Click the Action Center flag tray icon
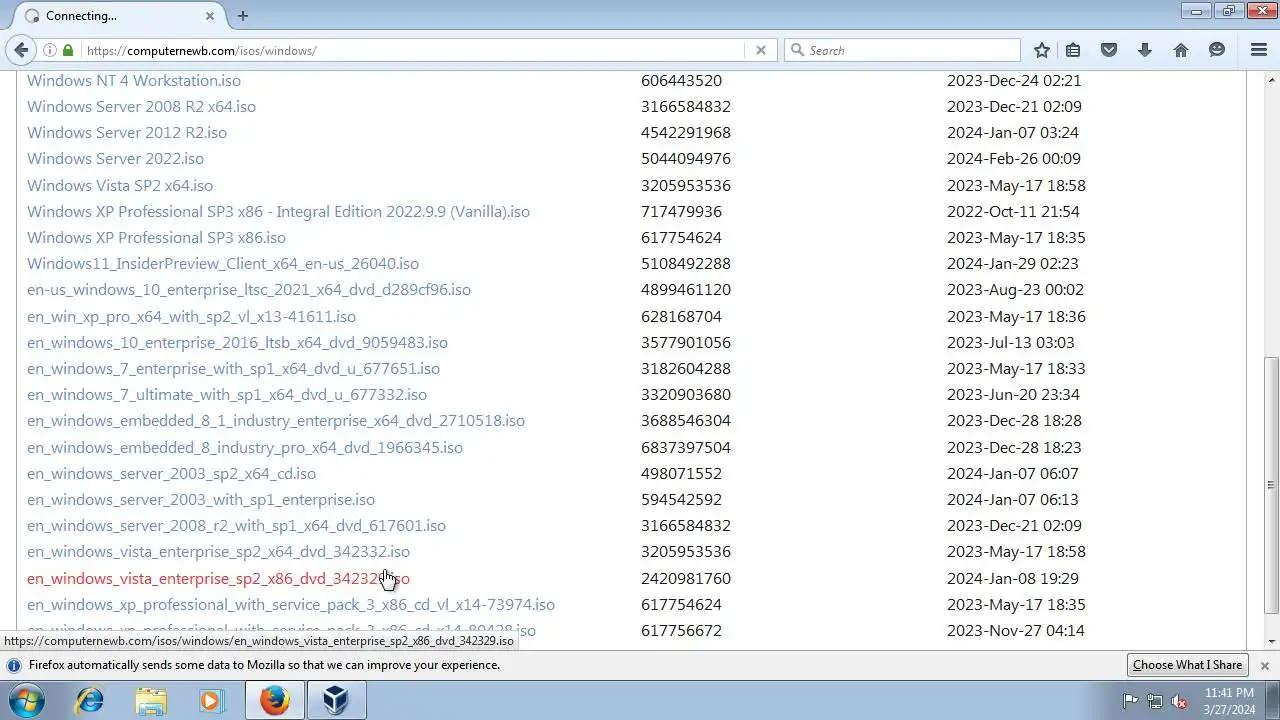The width and height of the screenshot is (1280, 720). coord(1130,701)
